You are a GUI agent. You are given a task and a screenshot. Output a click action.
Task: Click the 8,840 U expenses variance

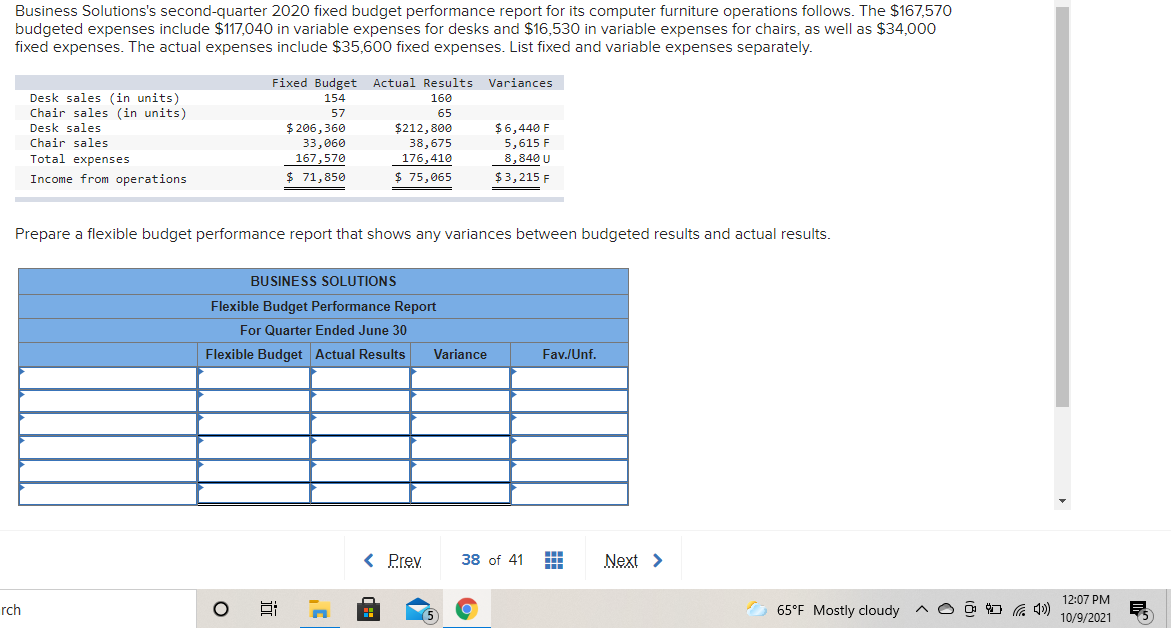tap(527, 158)
